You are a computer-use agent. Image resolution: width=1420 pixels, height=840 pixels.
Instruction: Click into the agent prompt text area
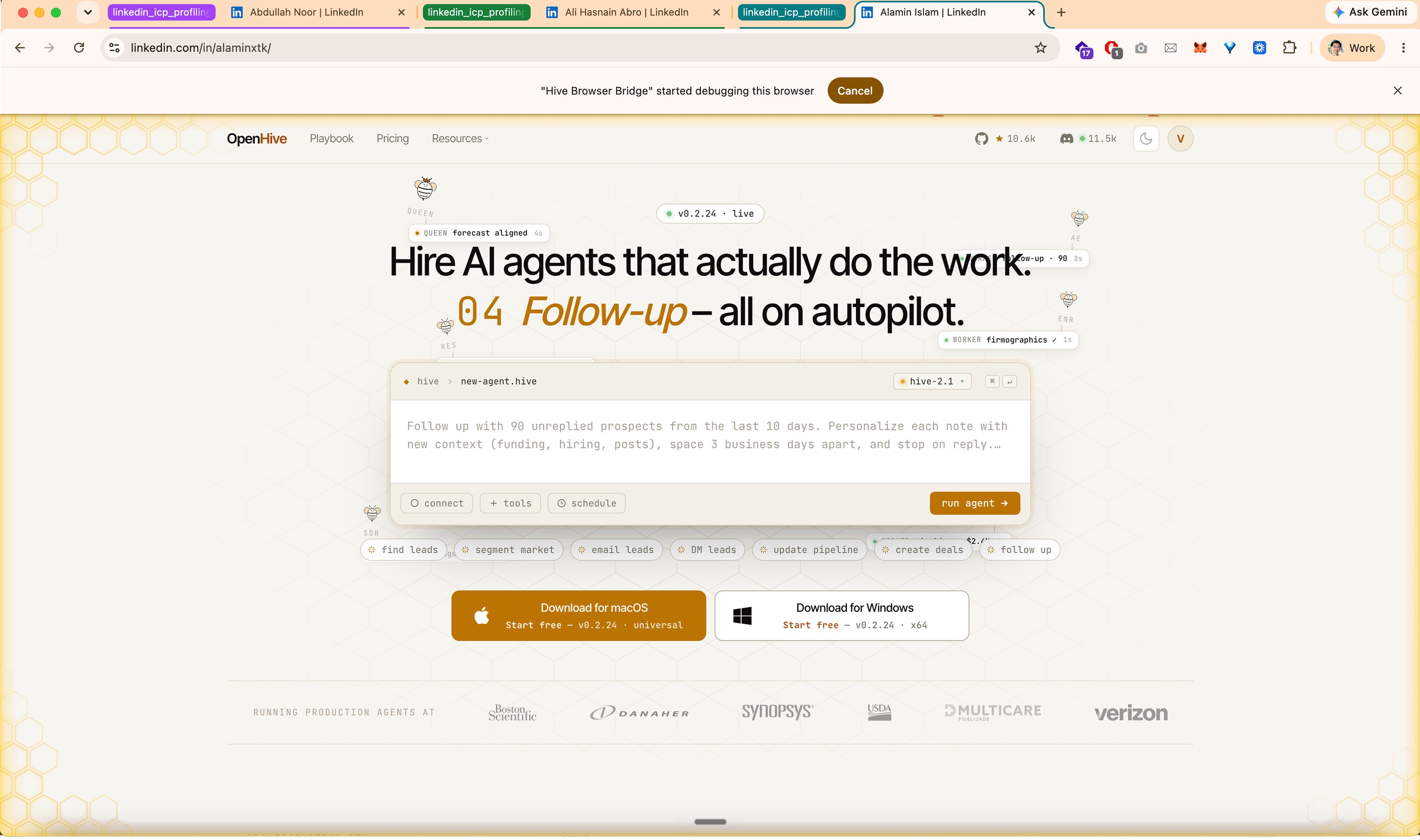click(x=710, y=441)
